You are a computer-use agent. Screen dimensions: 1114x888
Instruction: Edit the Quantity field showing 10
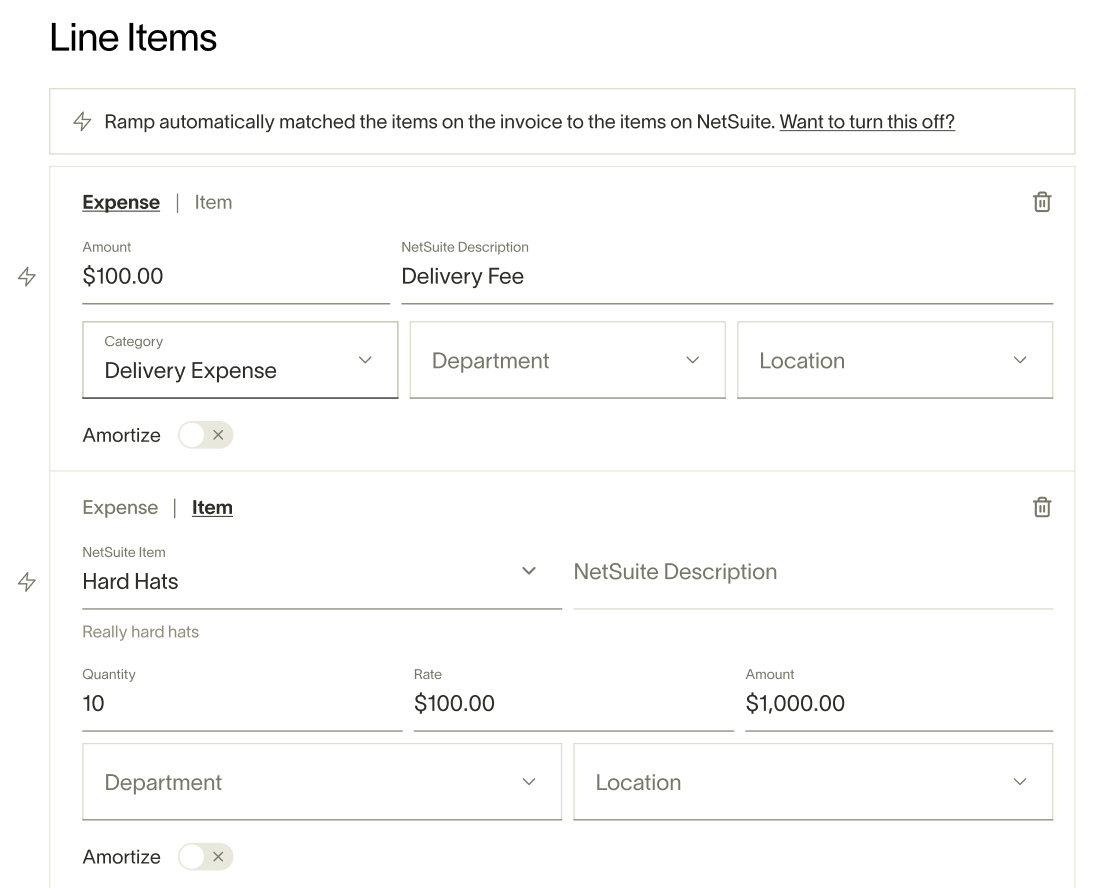(x=242, y=699)
